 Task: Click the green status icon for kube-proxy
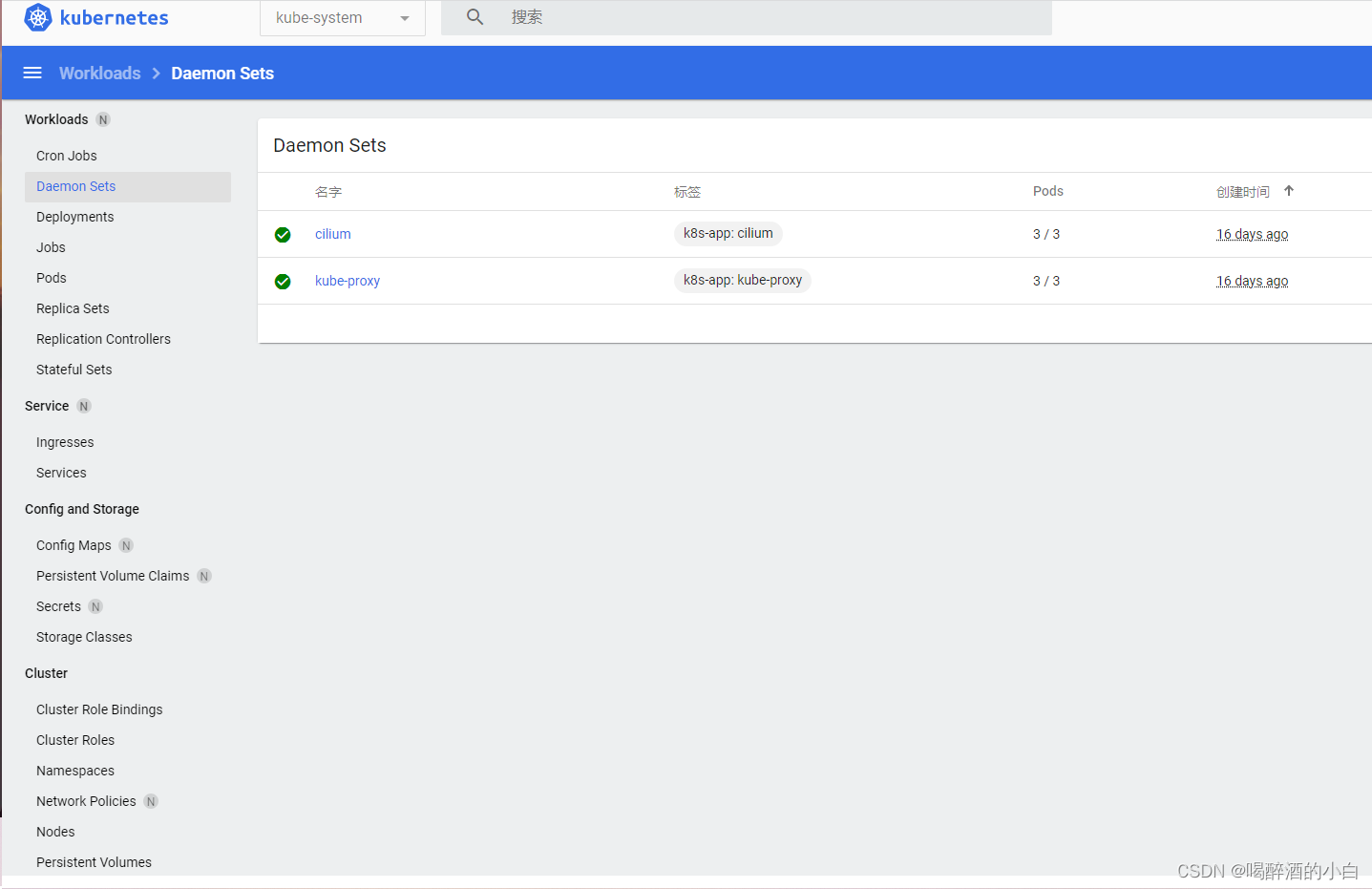[x=283, y=282]
